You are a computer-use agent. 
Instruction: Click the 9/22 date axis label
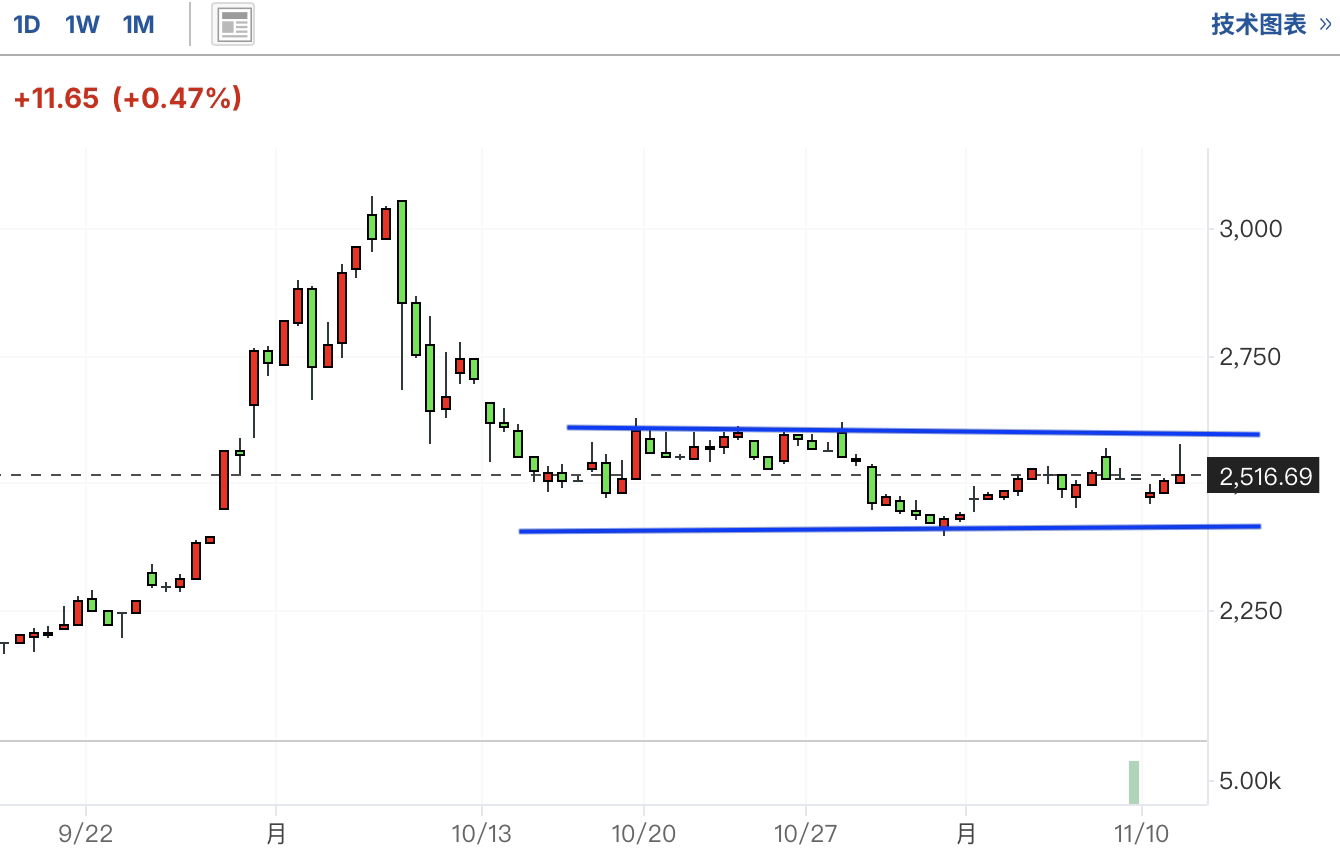(86, 833)
